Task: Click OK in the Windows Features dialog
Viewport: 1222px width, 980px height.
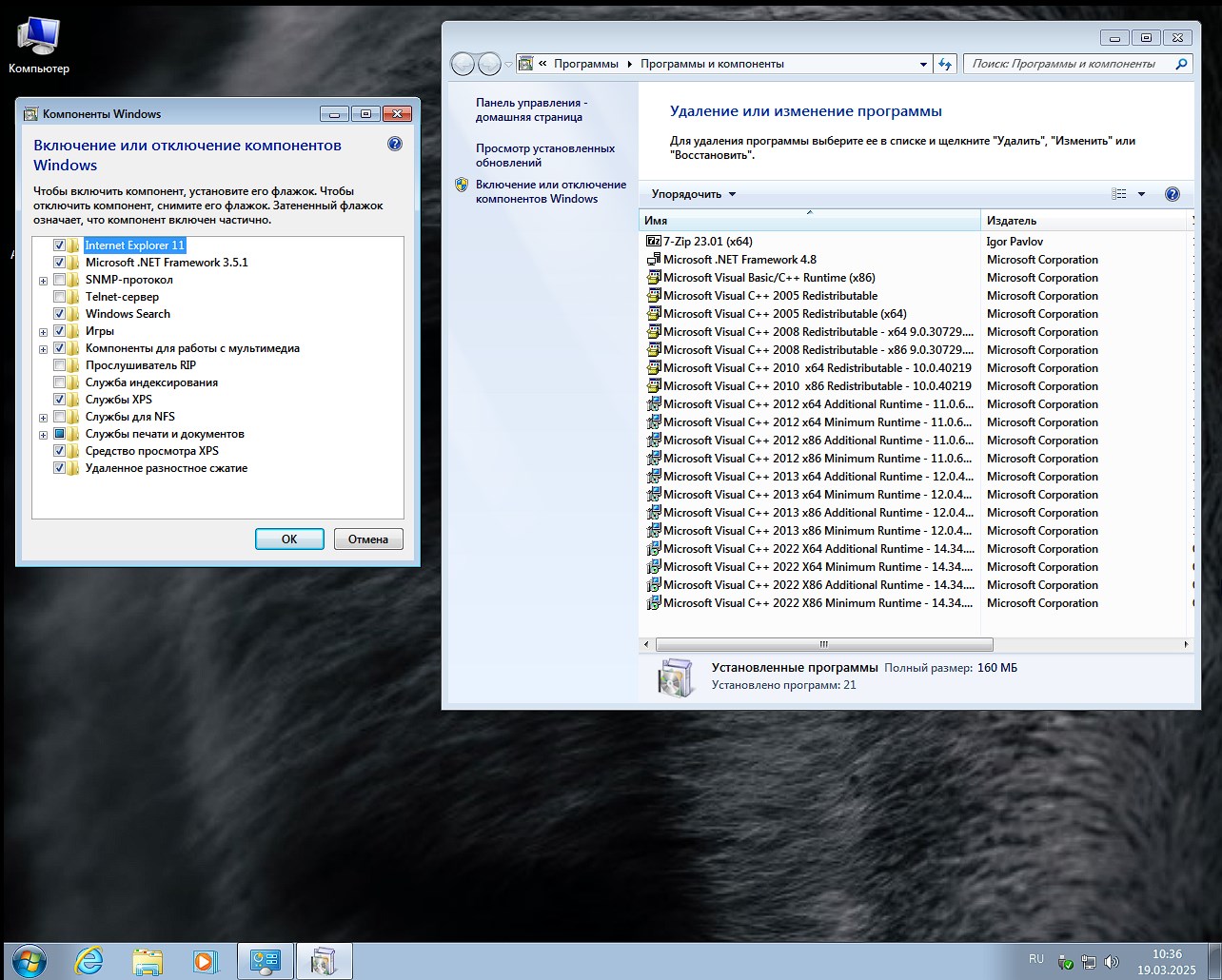Action: pyautogui.click(x=289, y=539)
